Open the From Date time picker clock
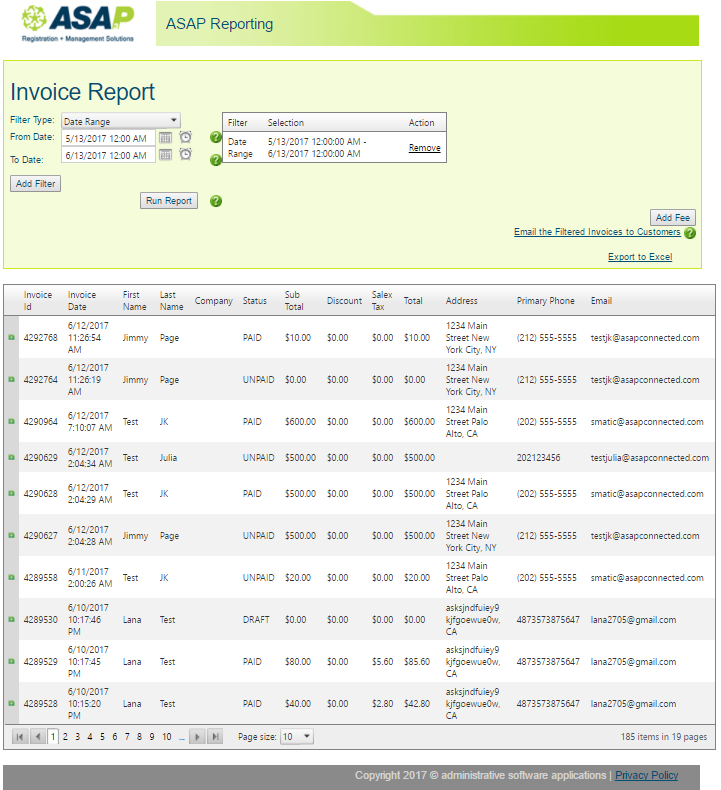Screen dimensions: 721x790 point(185,138)
